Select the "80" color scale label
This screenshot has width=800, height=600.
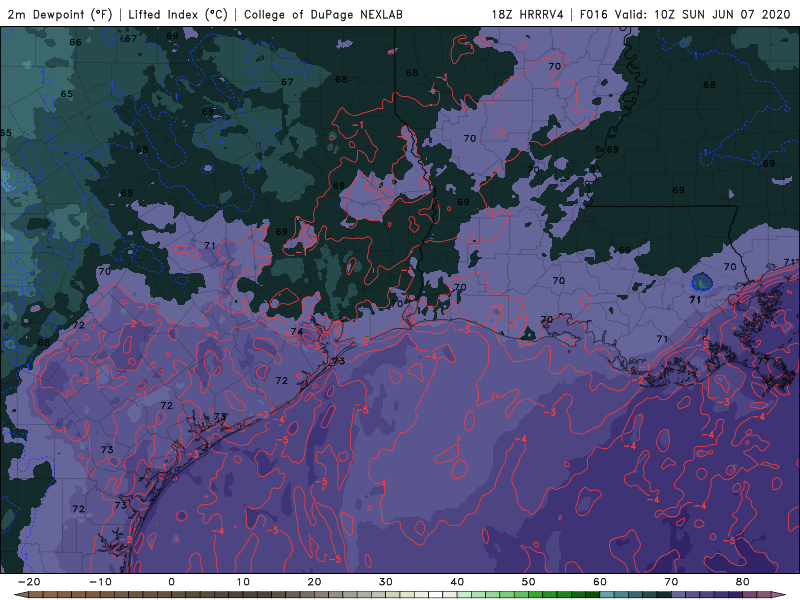pos(743,582)
